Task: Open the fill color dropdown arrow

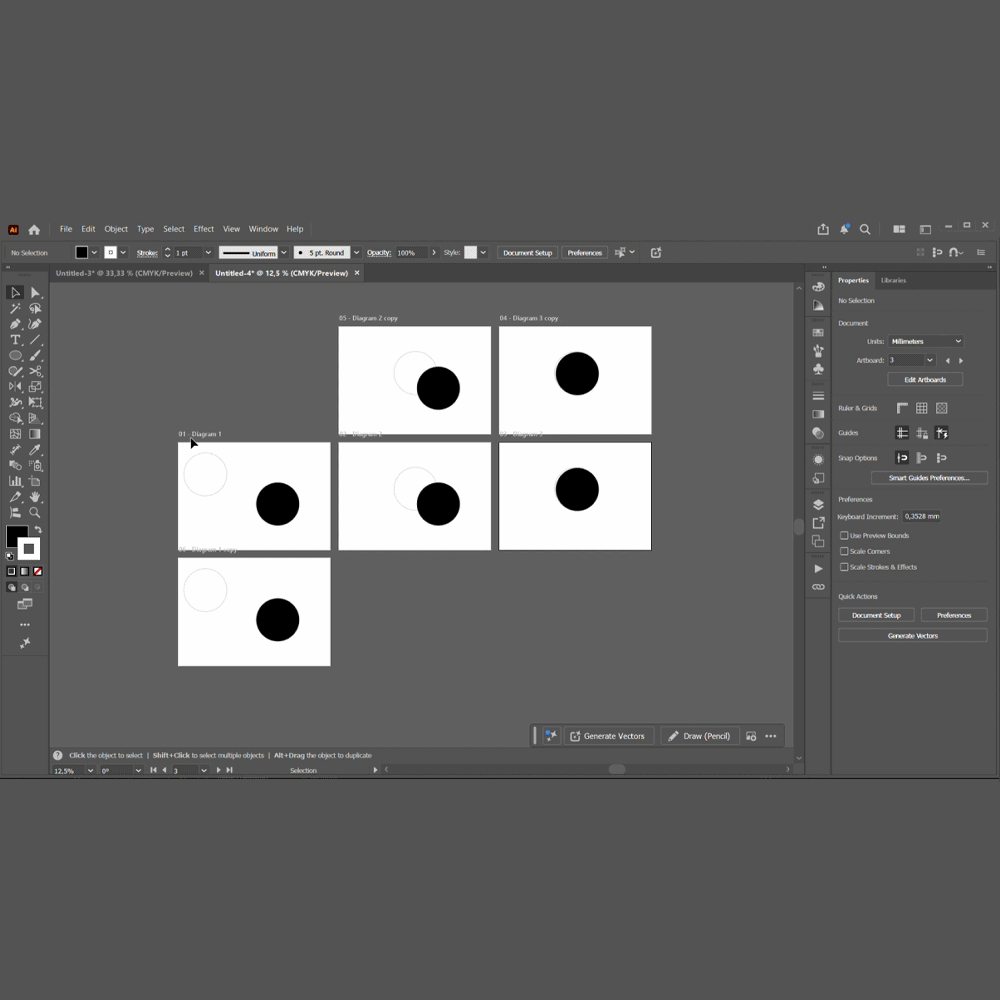Action: tap(94, 253)
